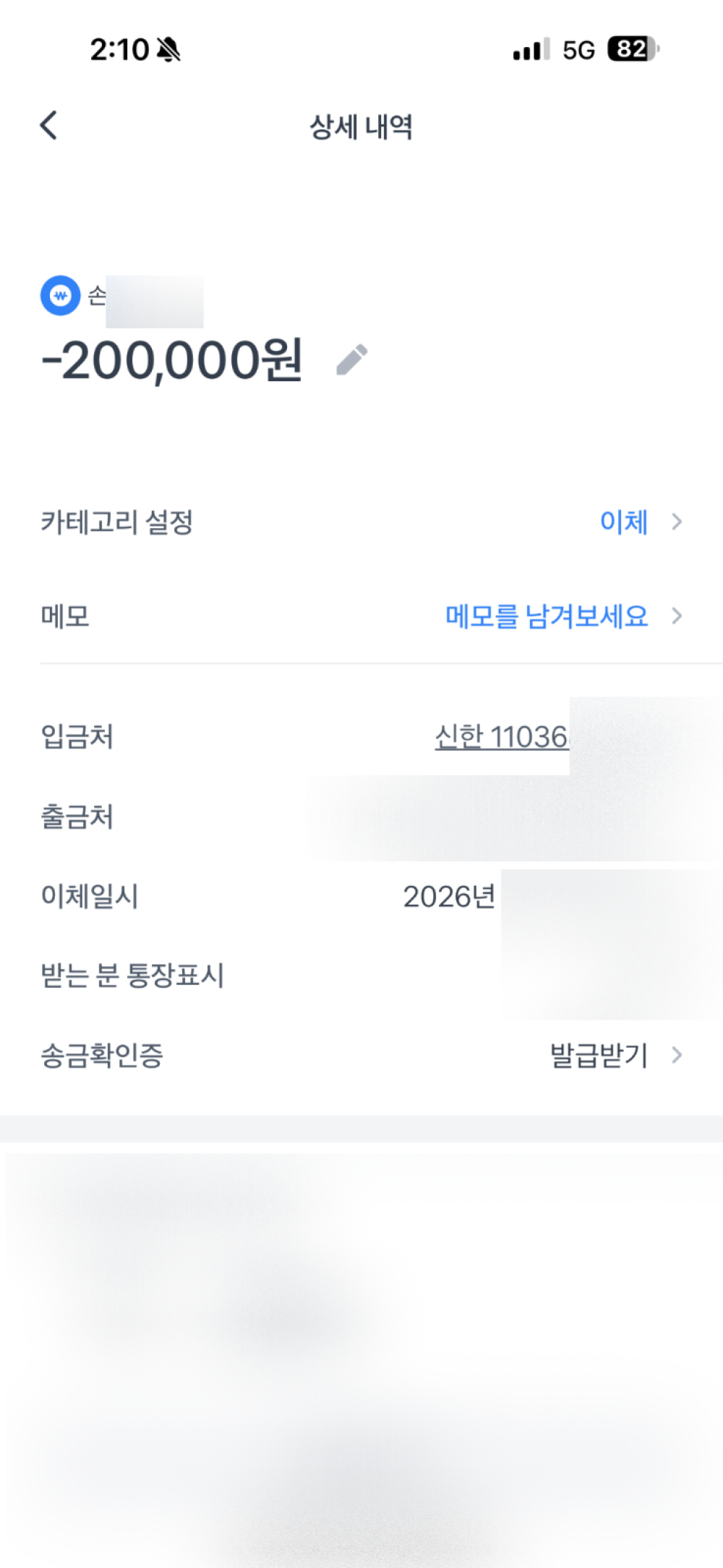Tap the 상세 내역 page title

click(x=361, y=127)
